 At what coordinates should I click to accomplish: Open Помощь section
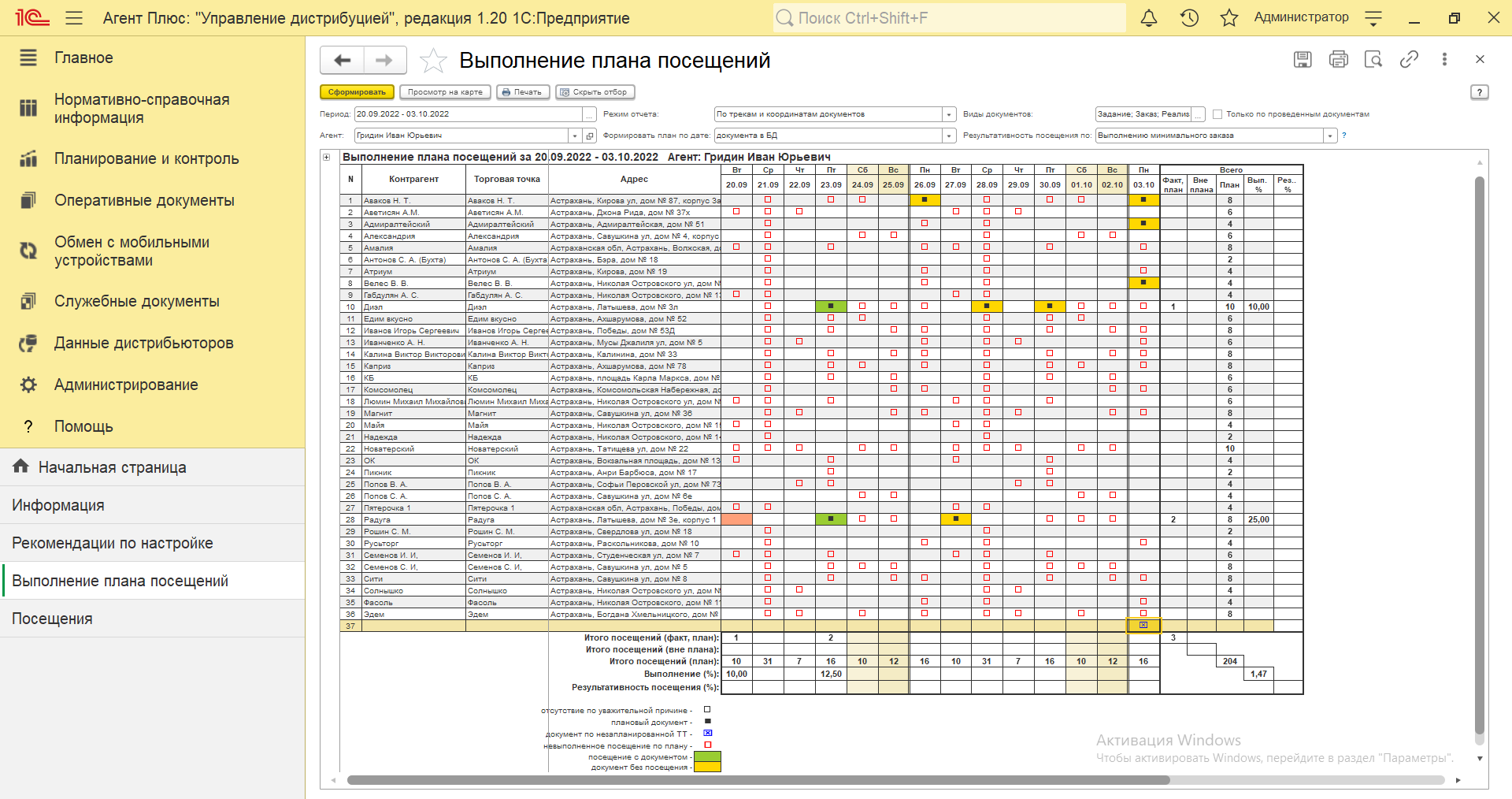pyautogui.click(x=83, y=426)
